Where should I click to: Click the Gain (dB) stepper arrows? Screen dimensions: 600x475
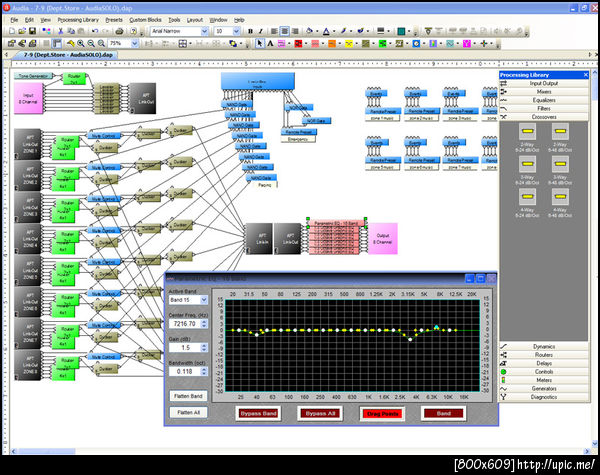[204, 348]
